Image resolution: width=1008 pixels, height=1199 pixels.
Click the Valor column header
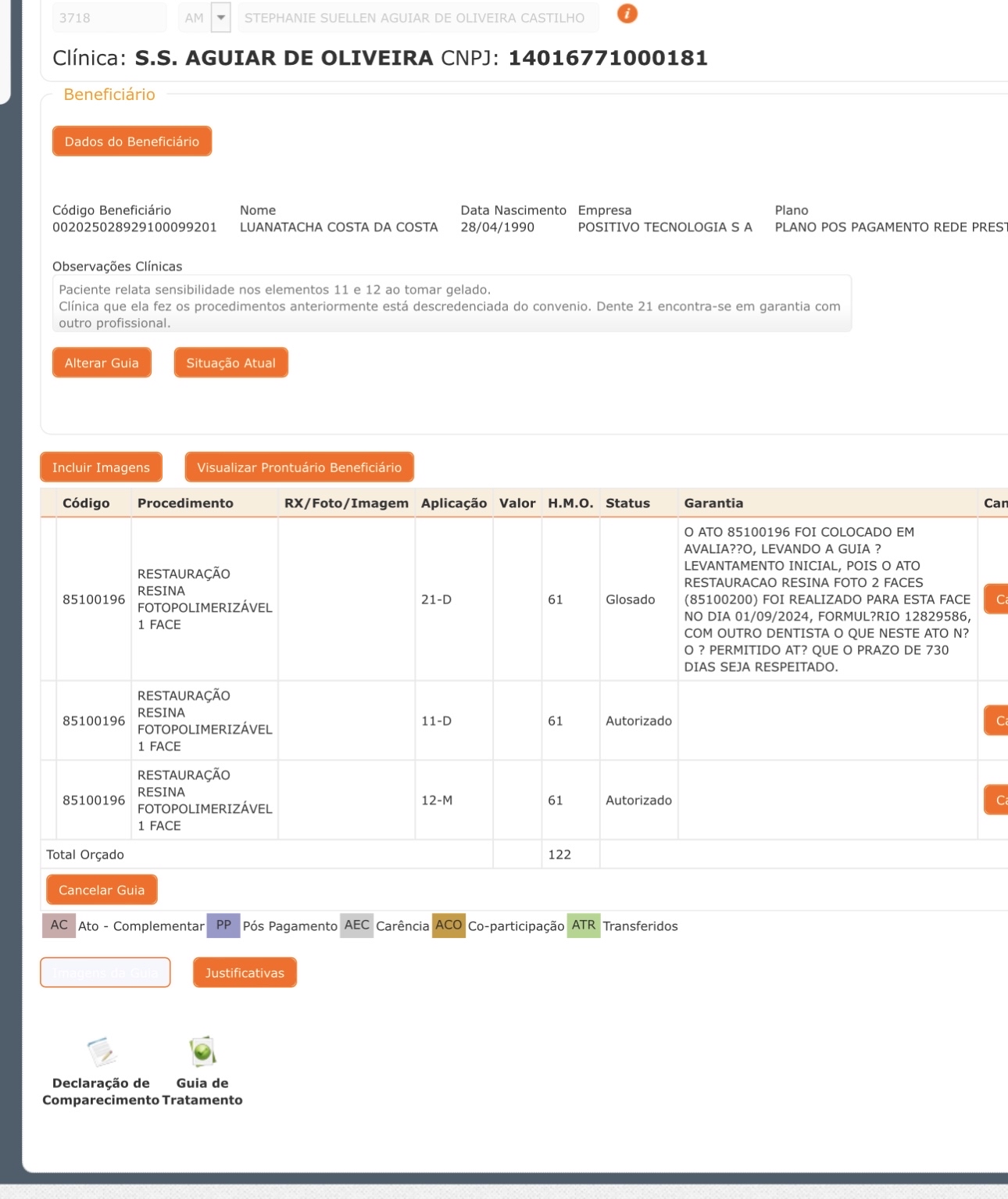click(x=517, y=503)
